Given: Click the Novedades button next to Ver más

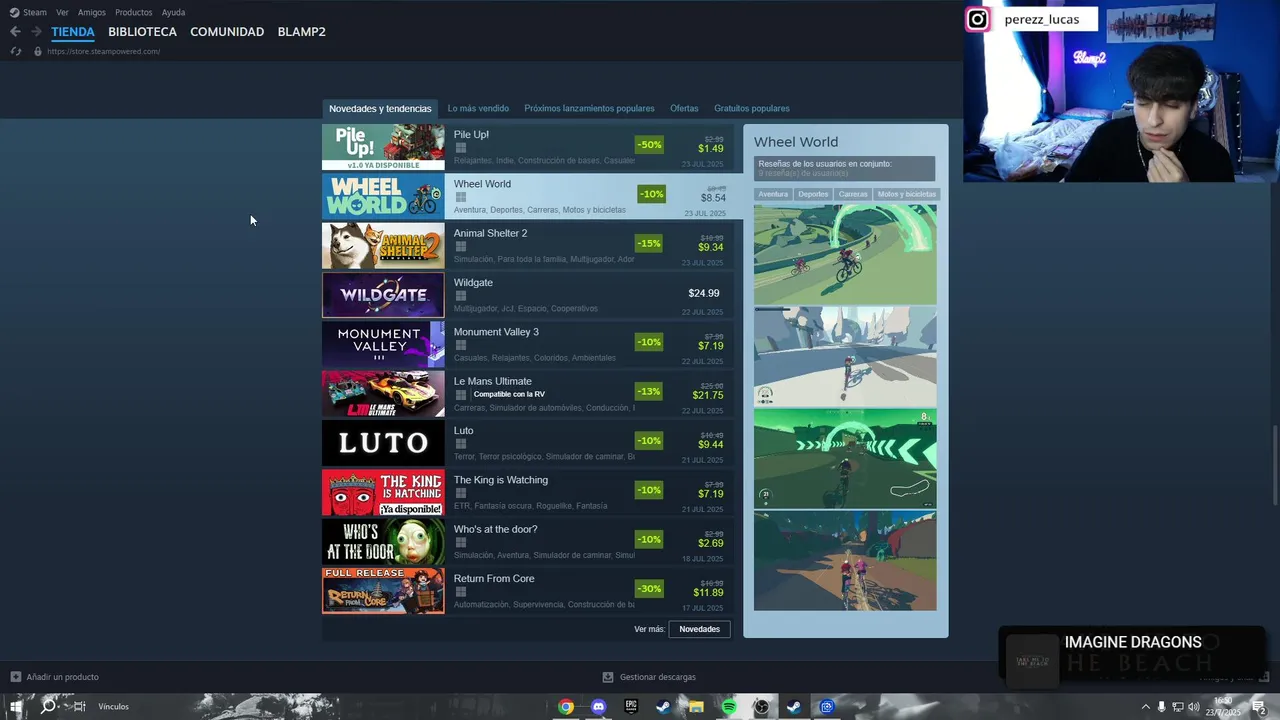Looking at the screenshot, I should 699,629.
